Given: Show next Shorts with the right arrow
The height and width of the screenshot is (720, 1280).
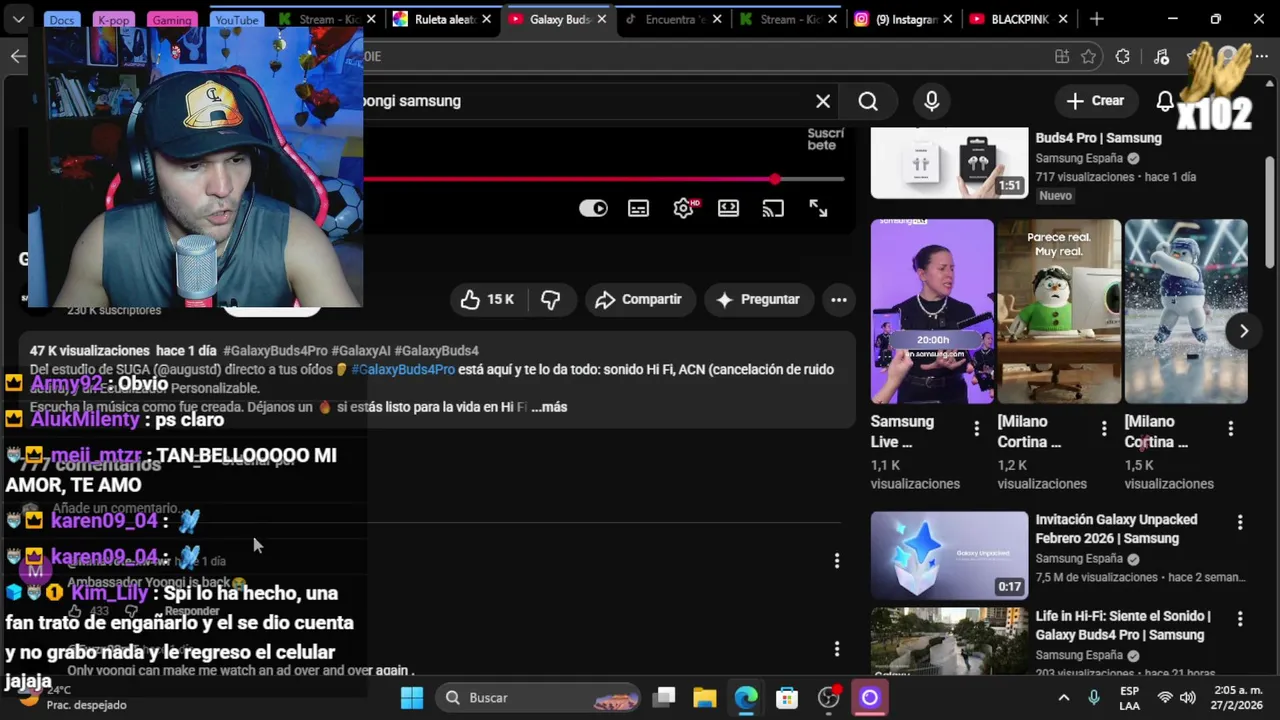Looking at the screenshot, I should click(x=1243, y=331).
